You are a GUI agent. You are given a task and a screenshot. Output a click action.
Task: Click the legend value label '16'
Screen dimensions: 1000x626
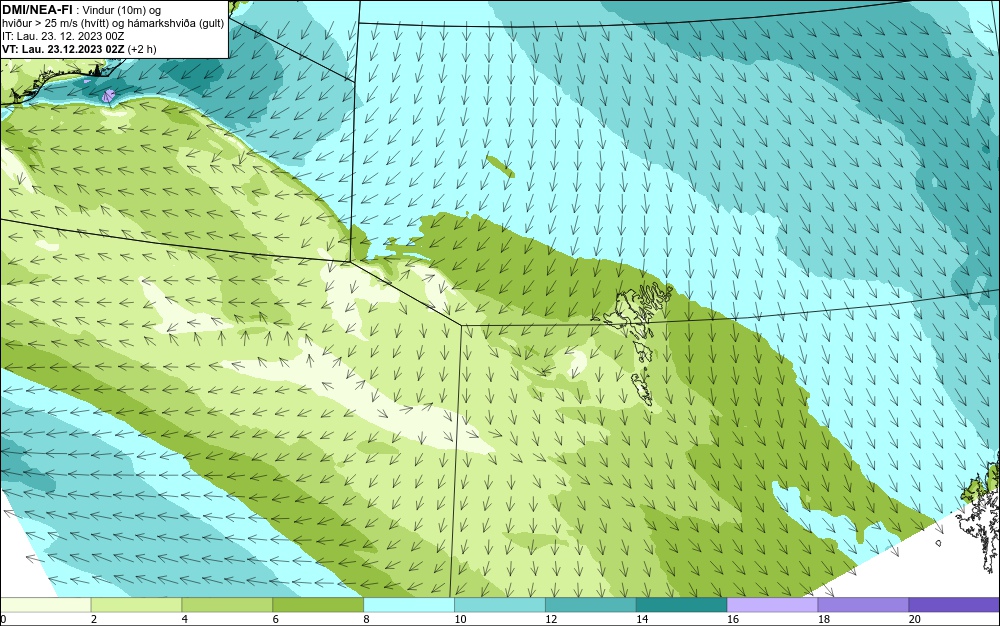[x=733, y=619]
